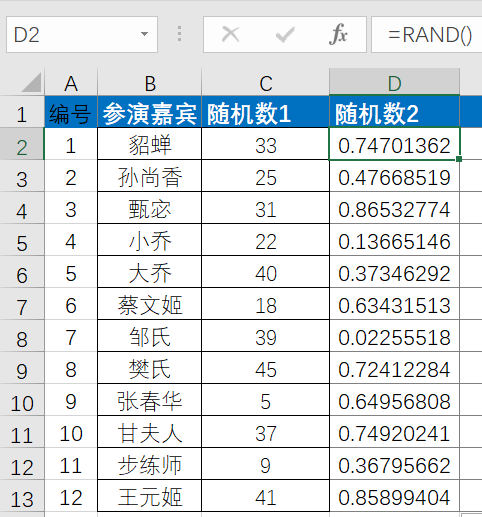
Task: Select cell containing 甘夫人
Action: [150, 432]
